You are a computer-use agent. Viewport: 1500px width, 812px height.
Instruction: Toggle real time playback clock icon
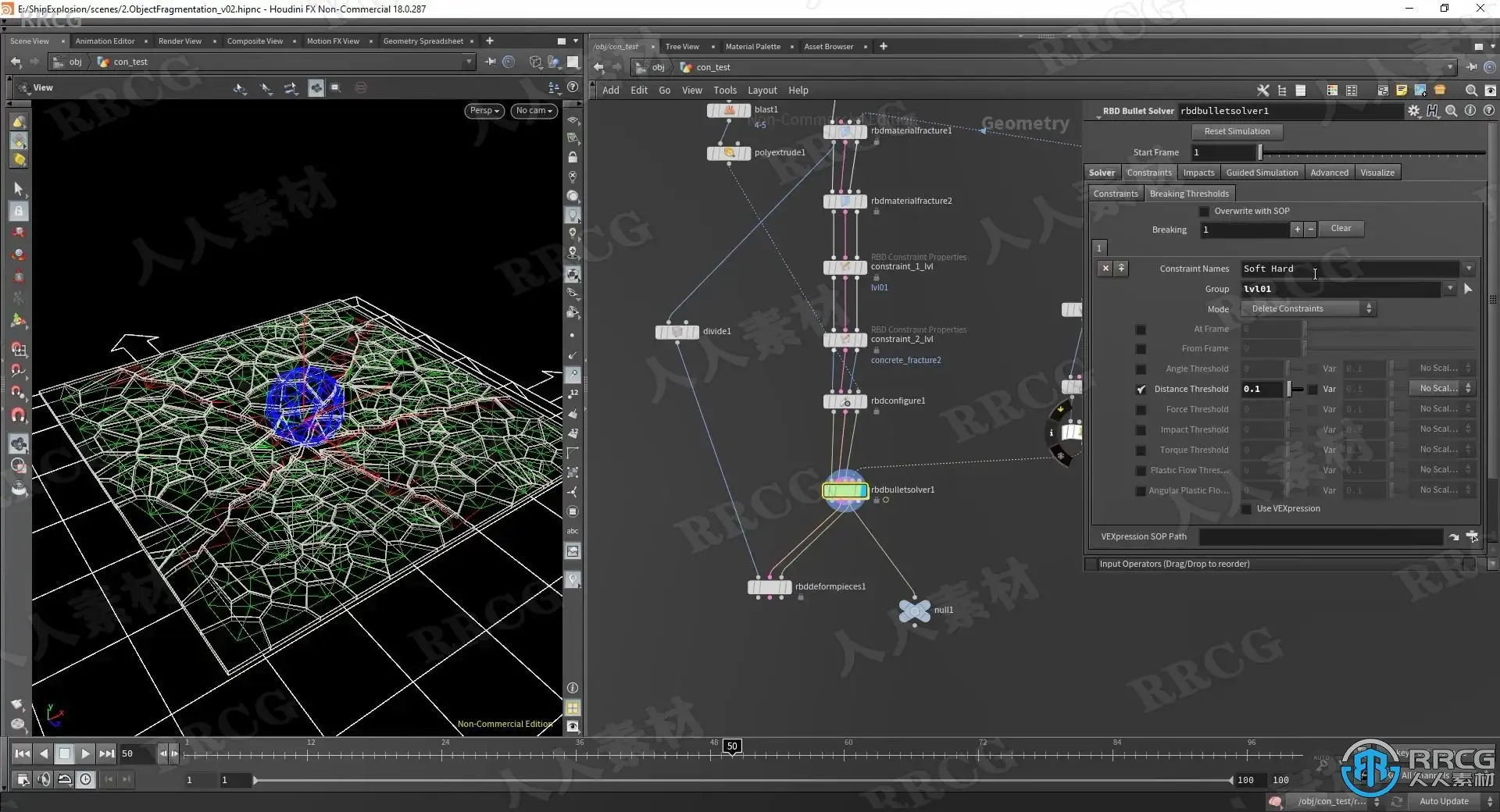(x=86, y=779)
